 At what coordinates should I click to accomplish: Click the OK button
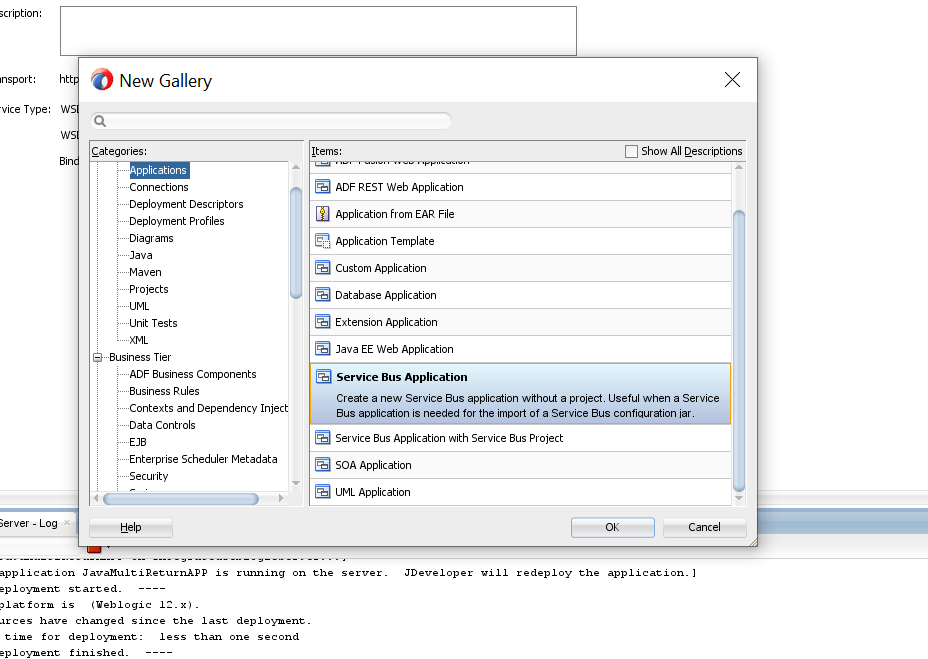pos(613,527)
